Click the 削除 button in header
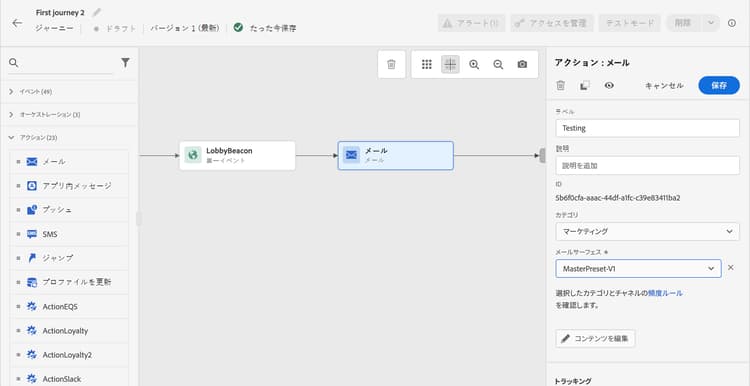 coord(684,23)
